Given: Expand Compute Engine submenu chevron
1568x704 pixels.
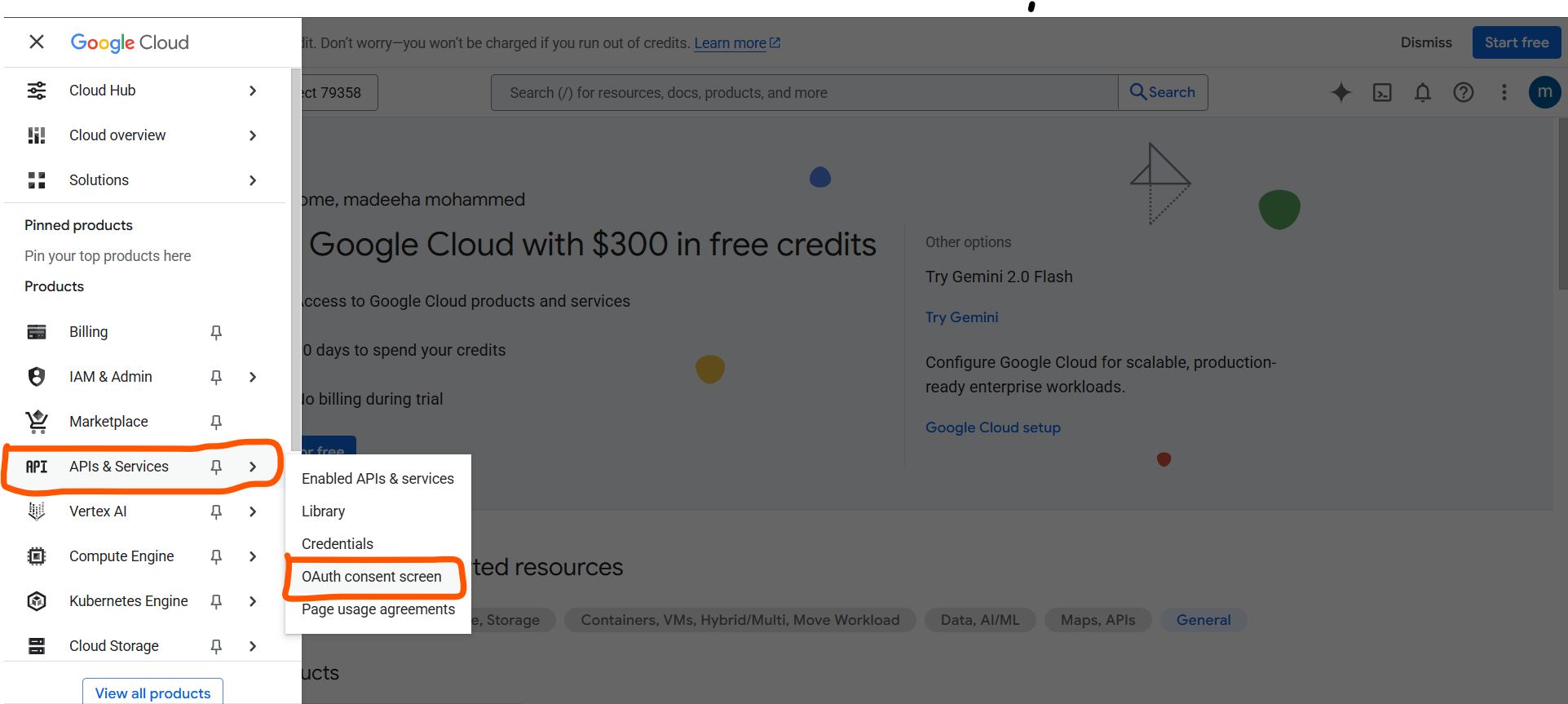Looking at the screenshot, I should (253, 556).
